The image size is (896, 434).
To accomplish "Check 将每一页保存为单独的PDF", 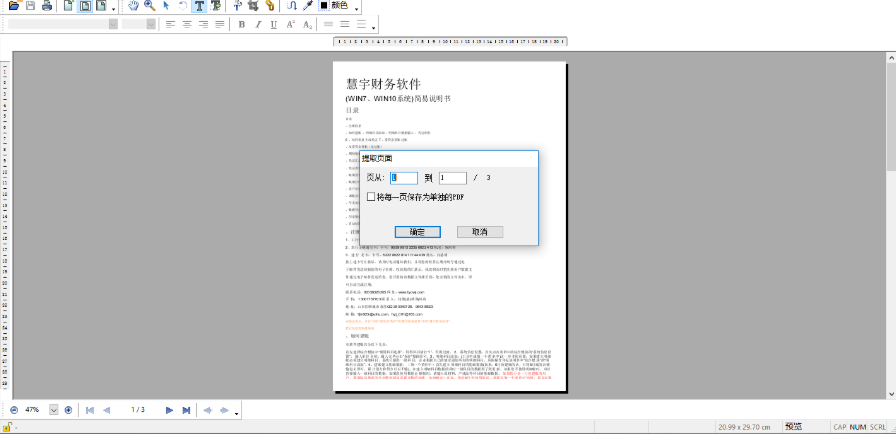I will (371, 196).
